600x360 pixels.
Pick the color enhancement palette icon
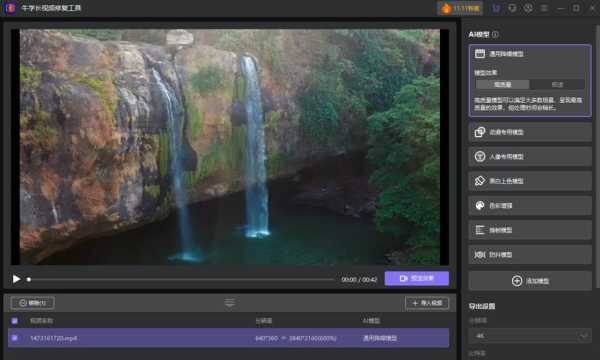[x=479, y=205]
